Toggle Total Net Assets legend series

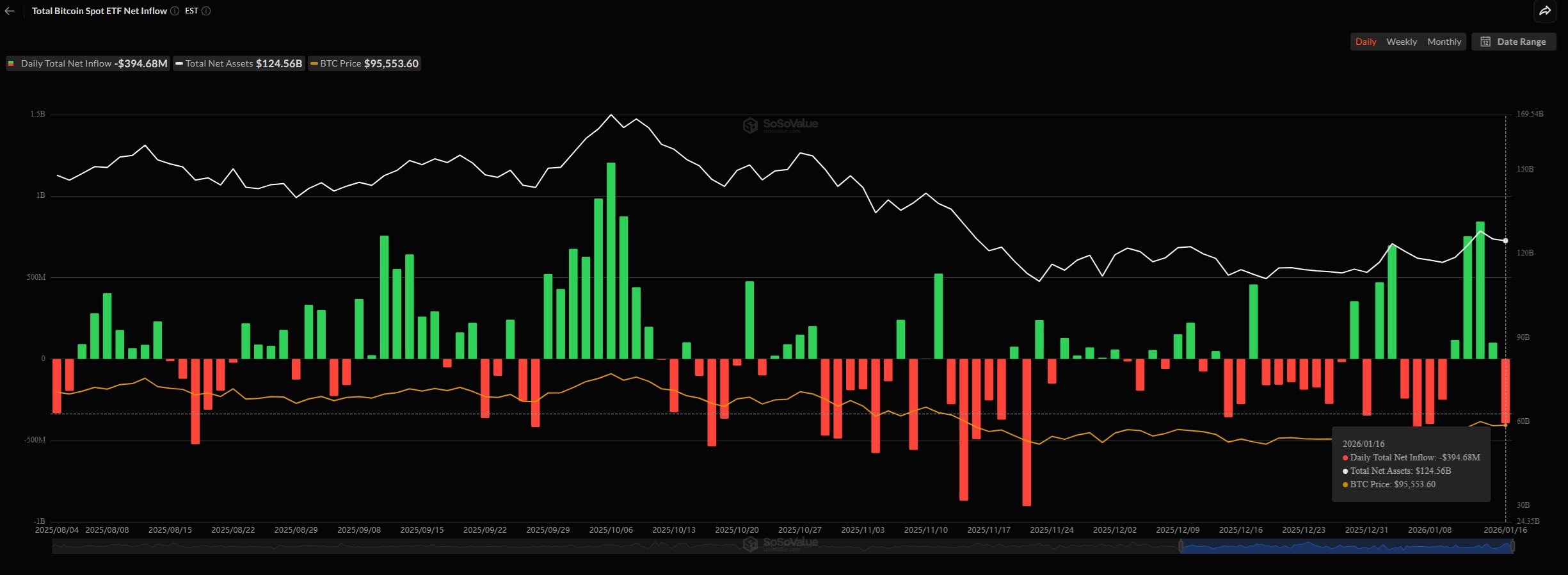tap(239, 63)
